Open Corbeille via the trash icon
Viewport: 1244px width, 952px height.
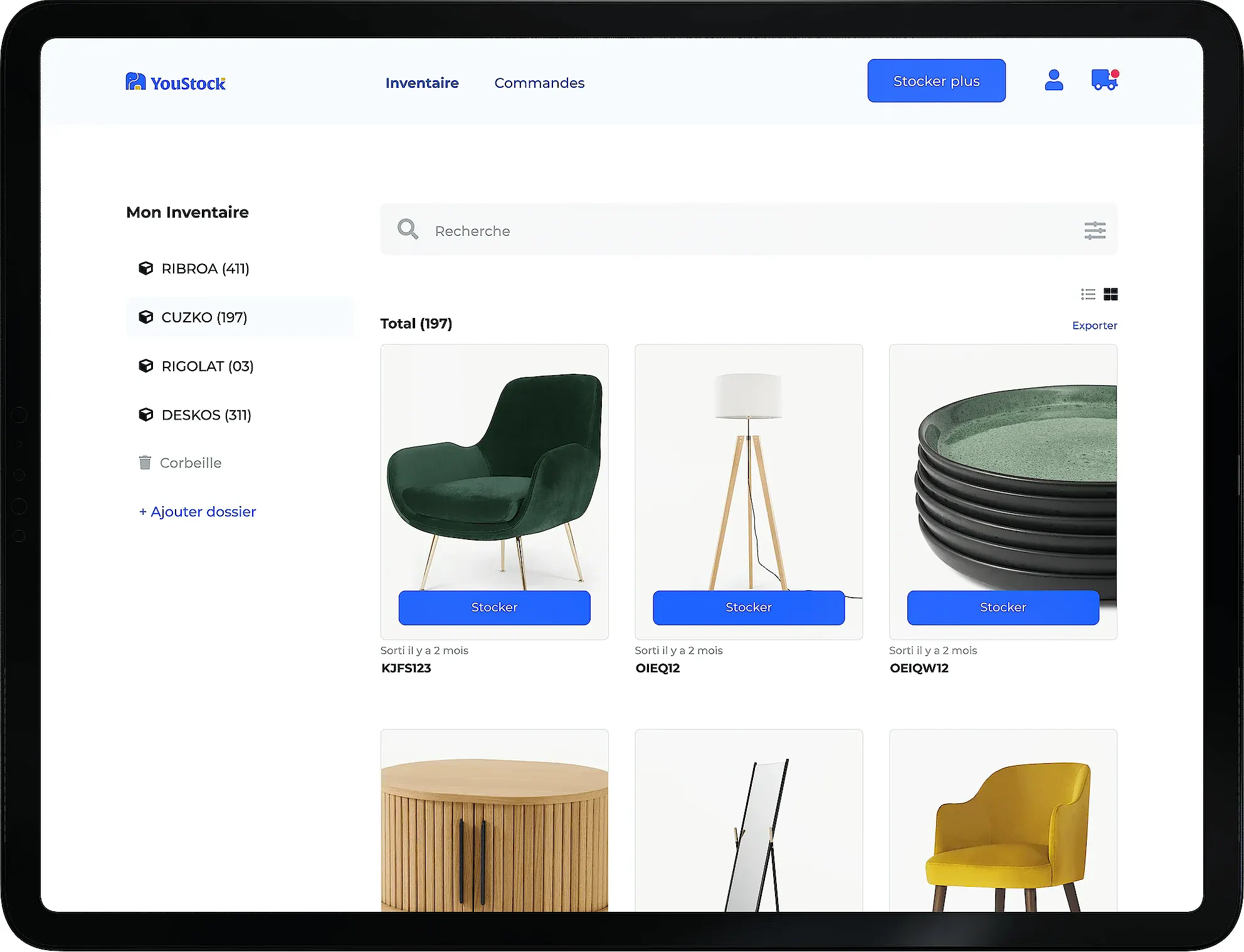145,462
